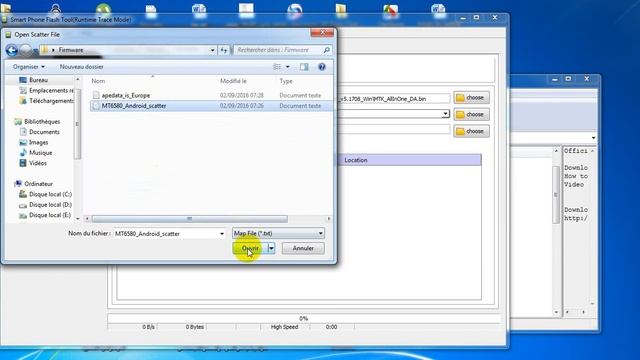Click the third choose button
This screenshot has height=360, width=640.
tap(471, 131)
